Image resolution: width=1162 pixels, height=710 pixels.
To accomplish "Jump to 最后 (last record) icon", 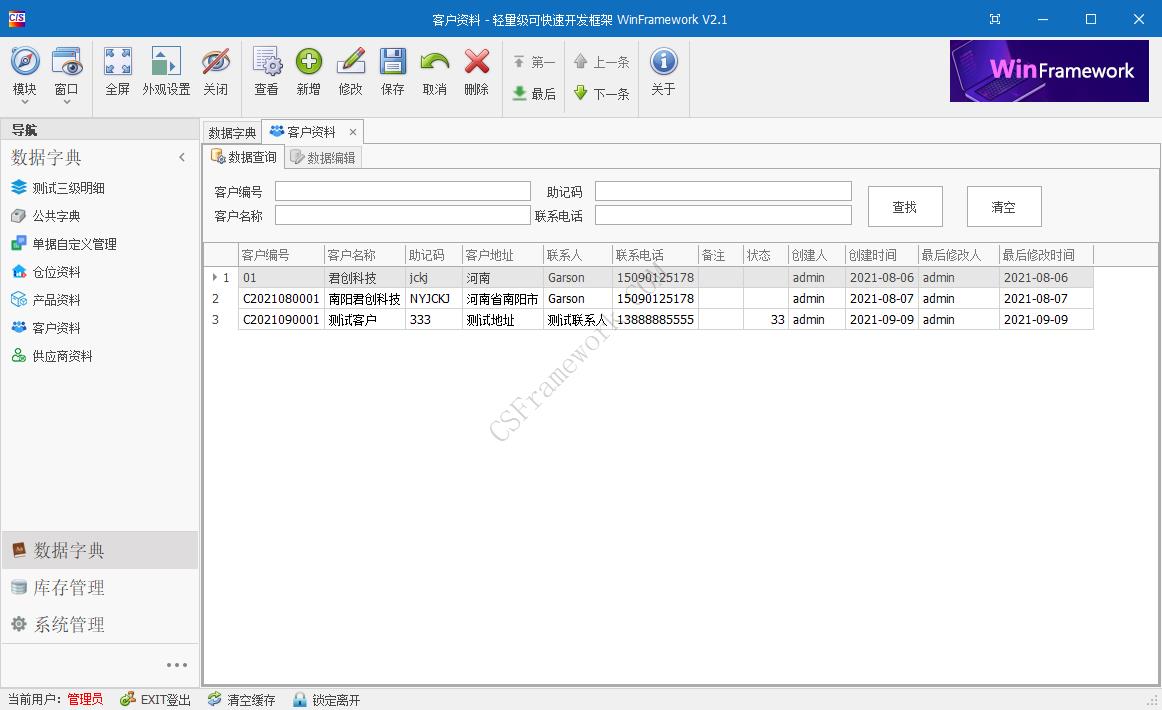I will (534, 93).
